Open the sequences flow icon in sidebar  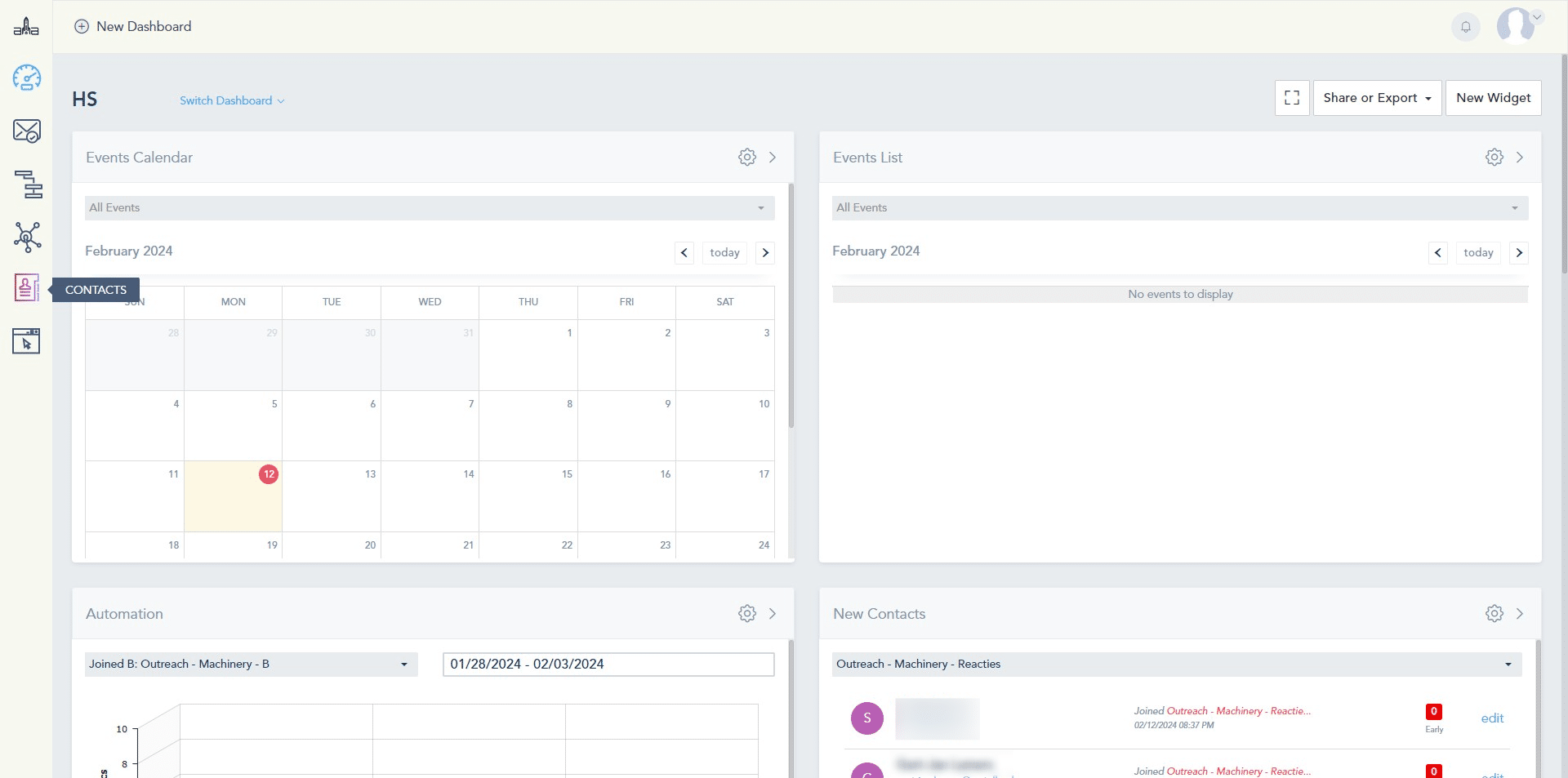[29, 184]
